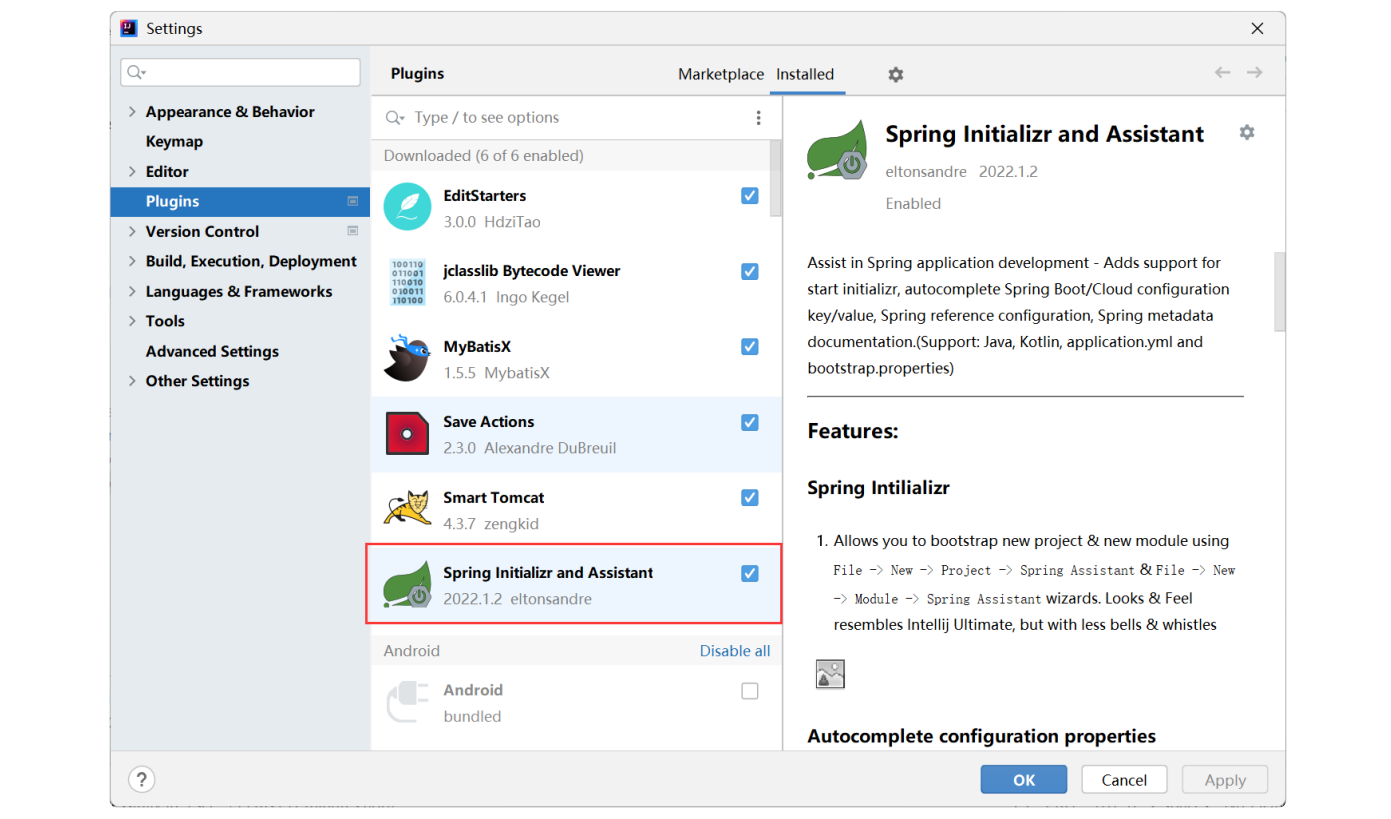Click the Cancel button
1391x819 pixels.
coord(1124,780)
